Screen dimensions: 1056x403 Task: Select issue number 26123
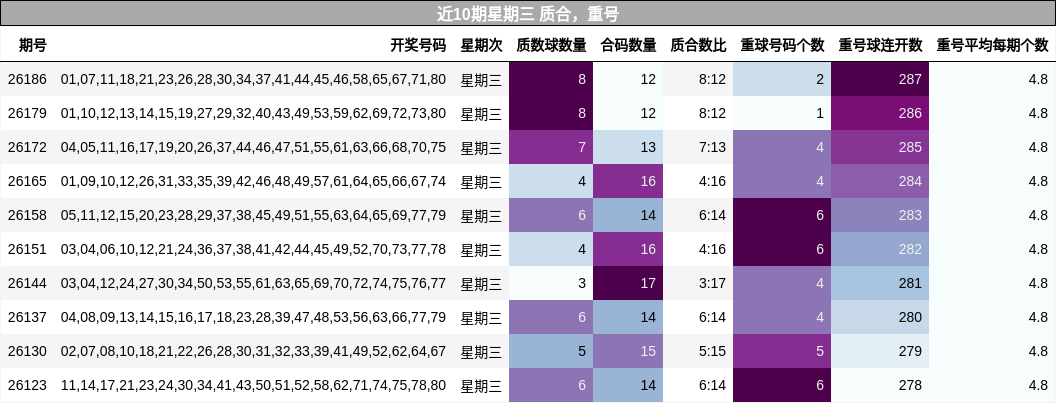(x=28, y=385)
